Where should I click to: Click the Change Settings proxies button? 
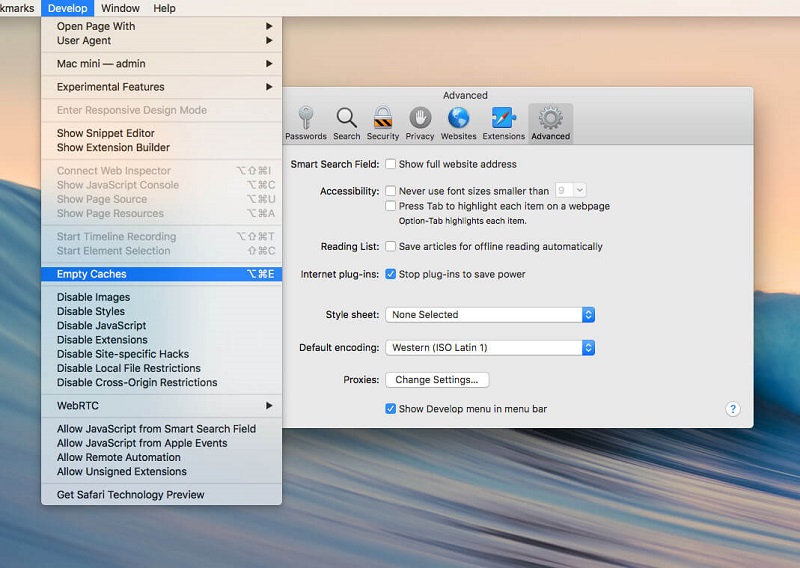437,380
